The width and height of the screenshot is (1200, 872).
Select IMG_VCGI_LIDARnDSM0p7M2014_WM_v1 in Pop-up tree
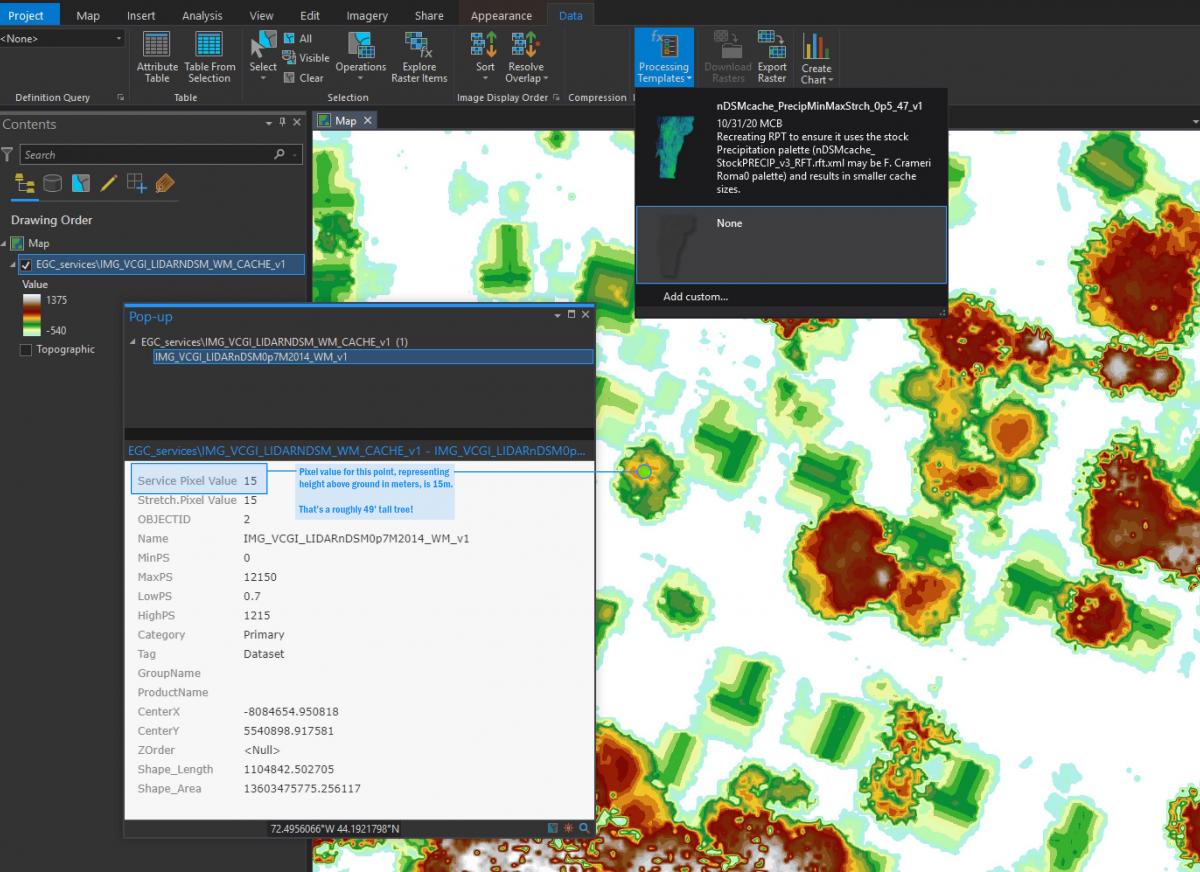click(373, 357)
